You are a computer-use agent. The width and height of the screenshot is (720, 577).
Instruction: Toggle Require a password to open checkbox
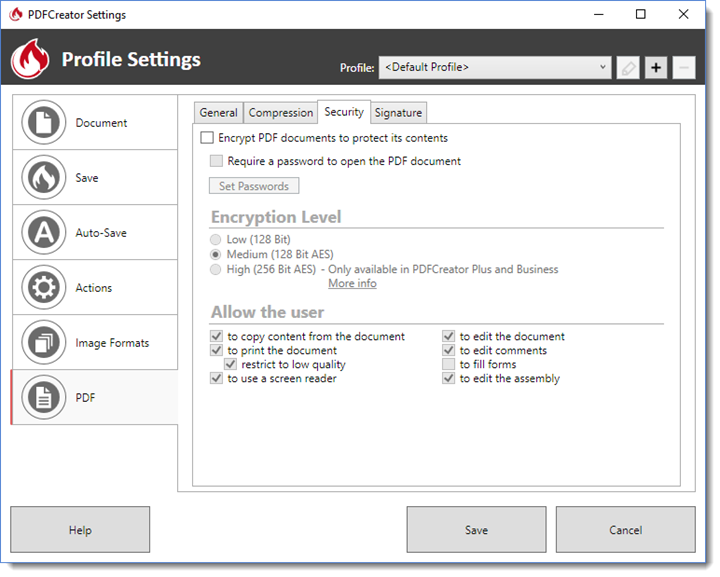[216, 161]
